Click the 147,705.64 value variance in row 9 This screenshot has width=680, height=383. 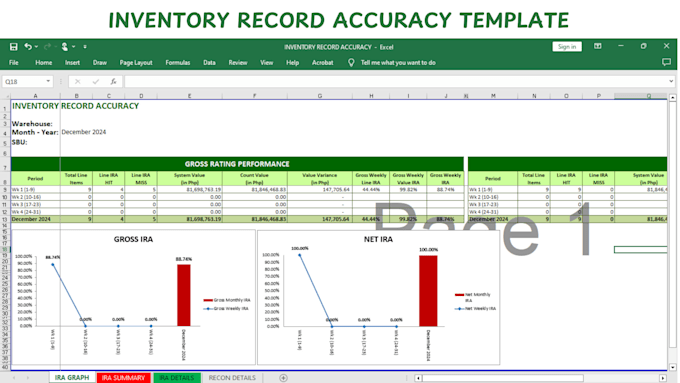point(320,190)
